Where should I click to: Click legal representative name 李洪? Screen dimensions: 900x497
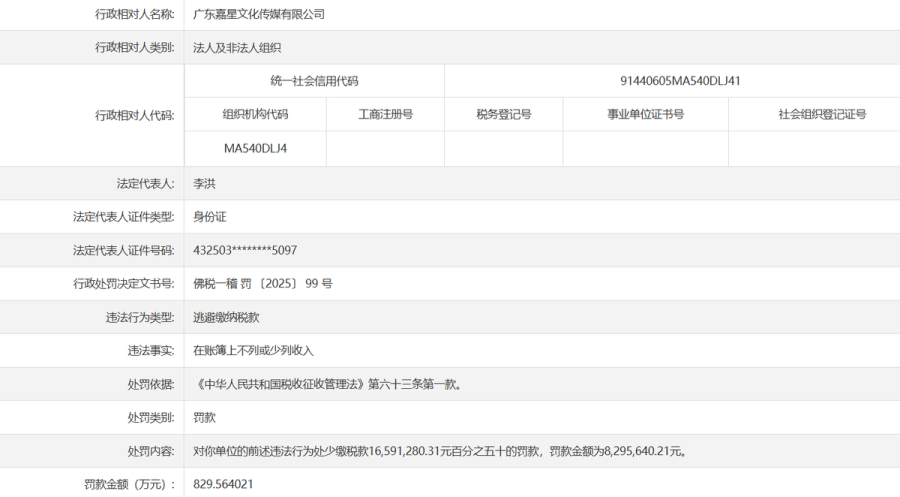pos(204,183)
